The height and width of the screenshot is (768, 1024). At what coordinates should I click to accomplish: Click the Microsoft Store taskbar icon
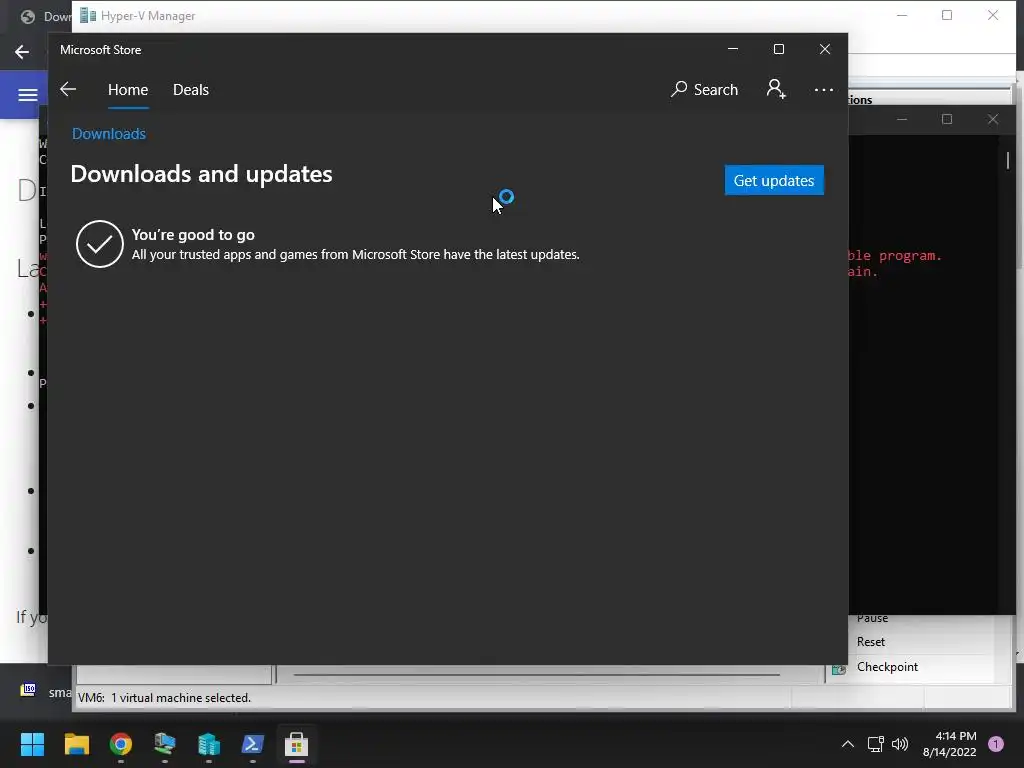point(296,744)
